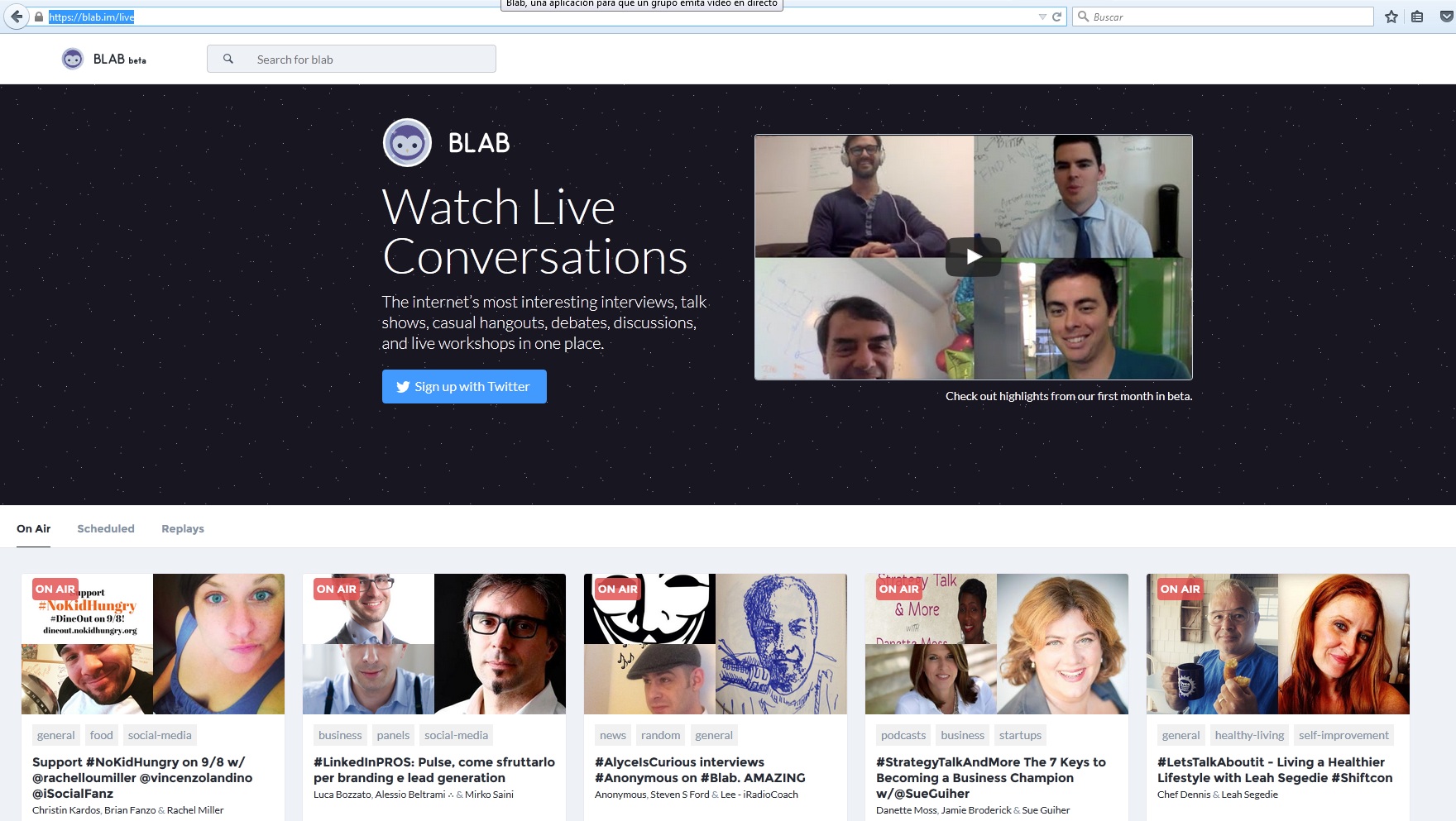Click general tag on AlyceIsCurious card
The width and height of the screenshot is (1456, 821).
[x=714, y=735]
